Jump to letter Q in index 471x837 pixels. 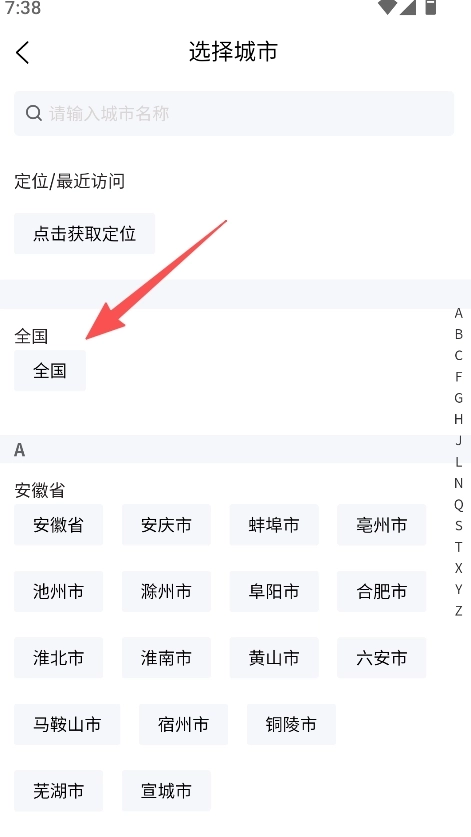[458, 504]
